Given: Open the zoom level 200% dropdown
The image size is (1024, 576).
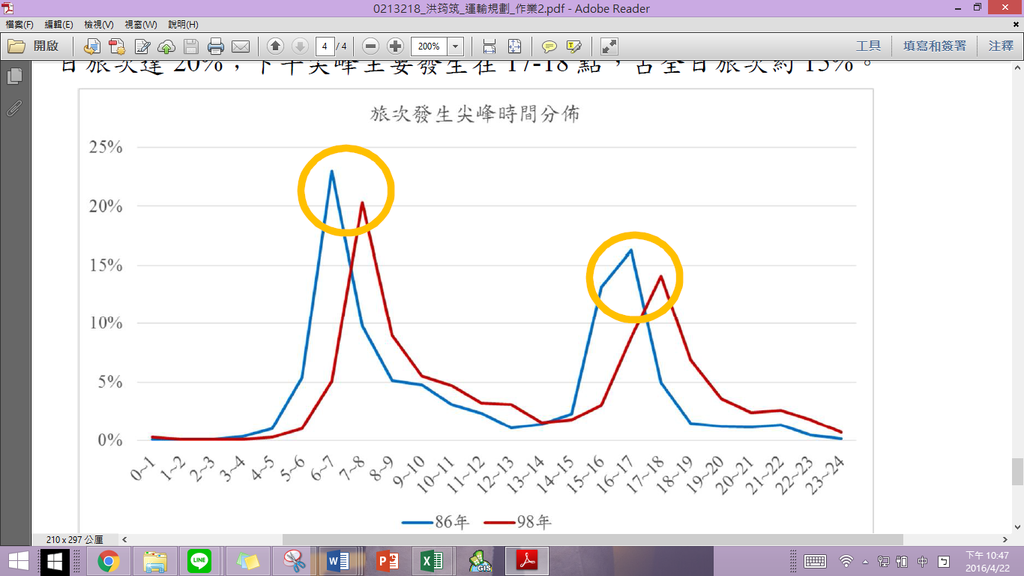Looking at the screenshot, I should point(456,45).
